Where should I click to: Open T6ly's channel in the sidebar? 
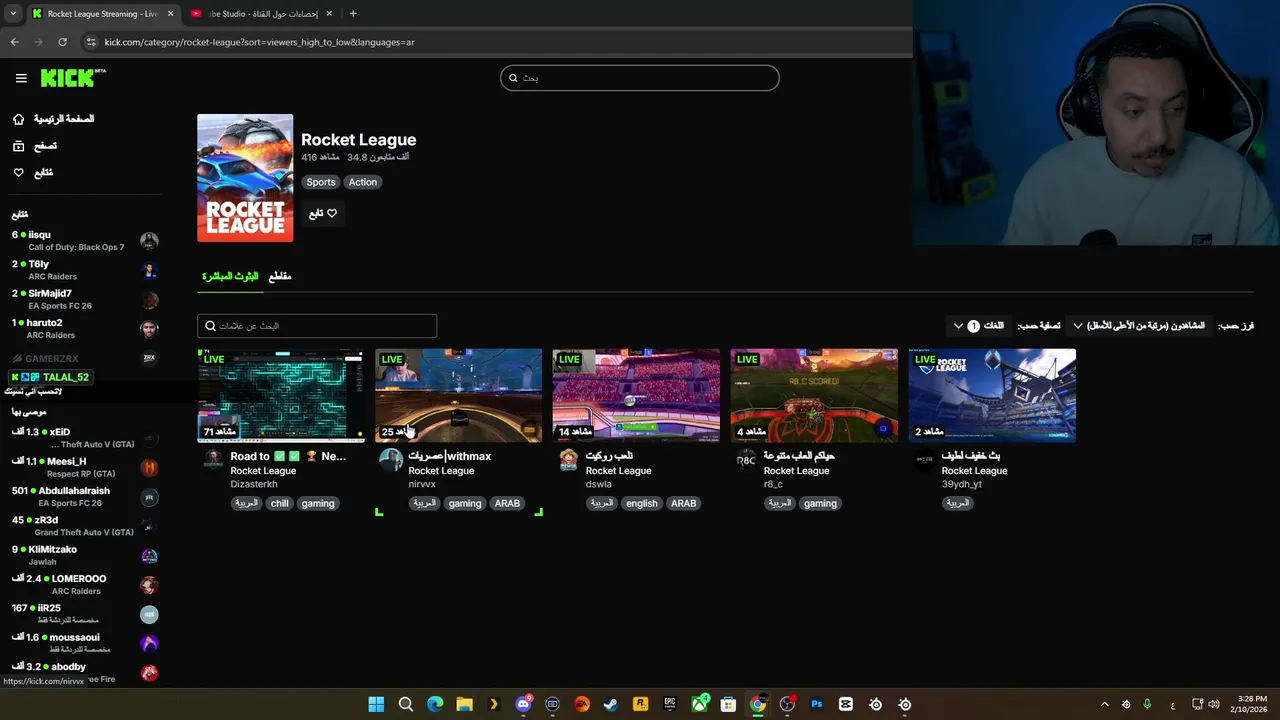[84, 270]
